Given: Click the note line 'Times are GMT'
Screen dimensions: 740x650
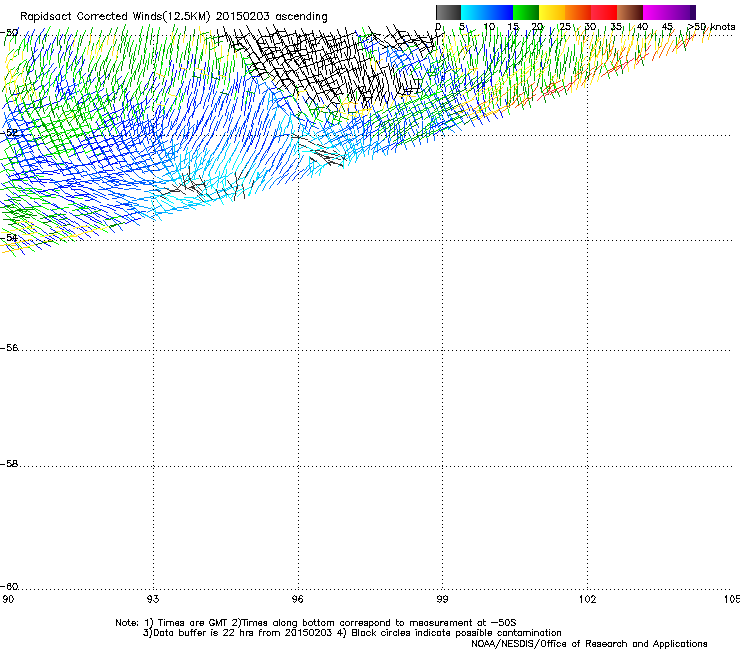Looking at the screenshot, I should coord(193,623).
